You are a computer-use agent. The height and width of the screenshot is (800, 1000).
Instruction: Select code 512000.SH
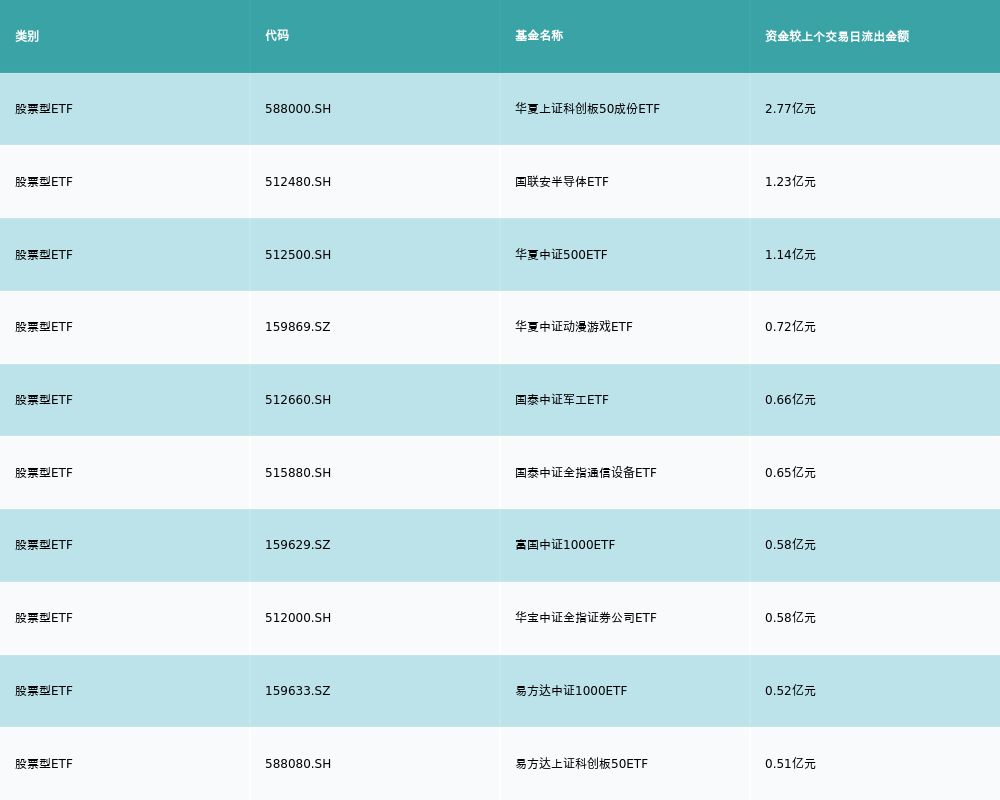point(298,618)
